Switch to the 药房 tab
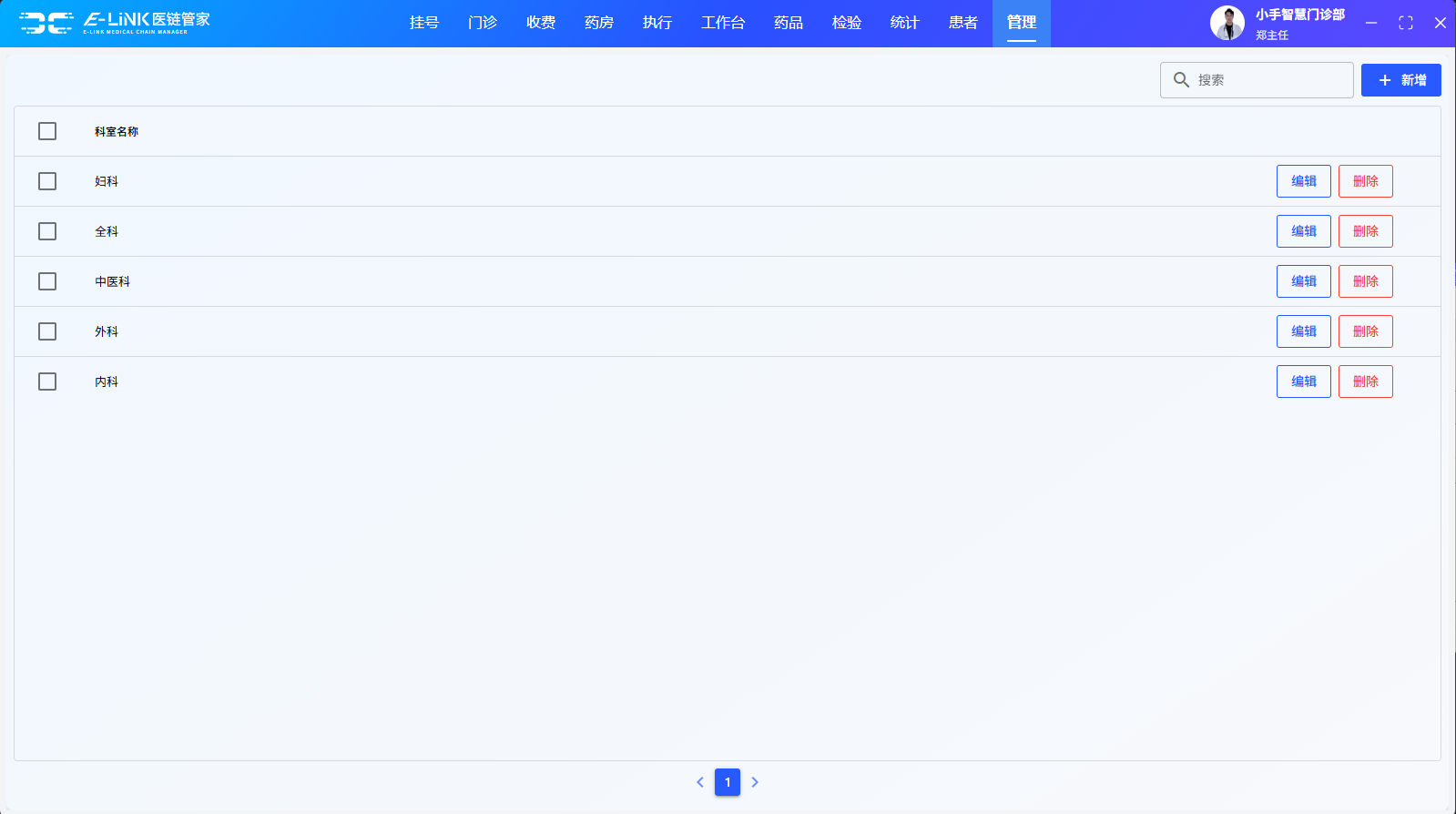 [599, 23]
